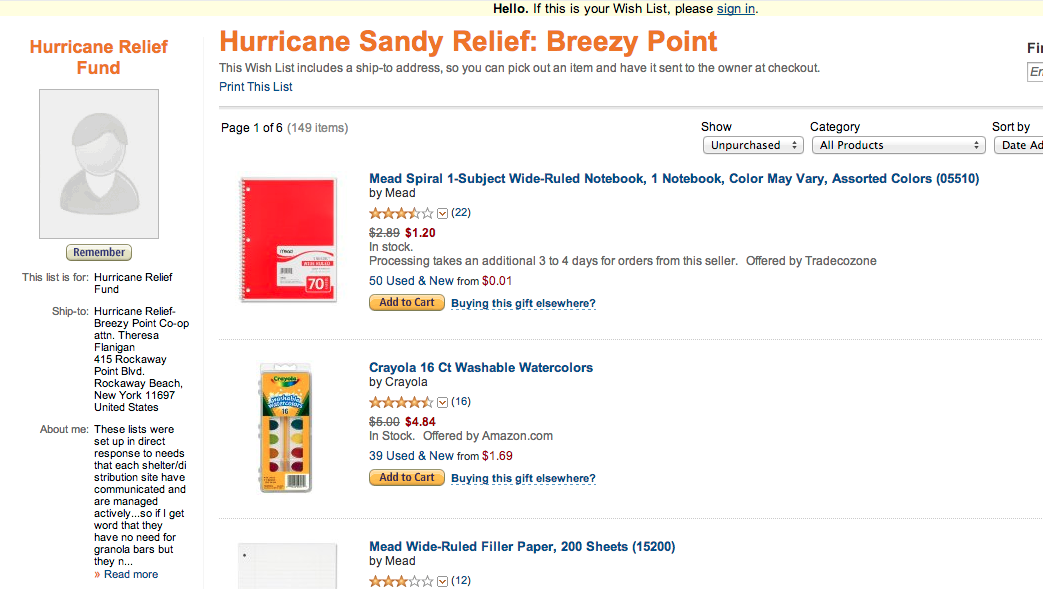Open the Show Unpurchased dropdown

pos(753,145)
